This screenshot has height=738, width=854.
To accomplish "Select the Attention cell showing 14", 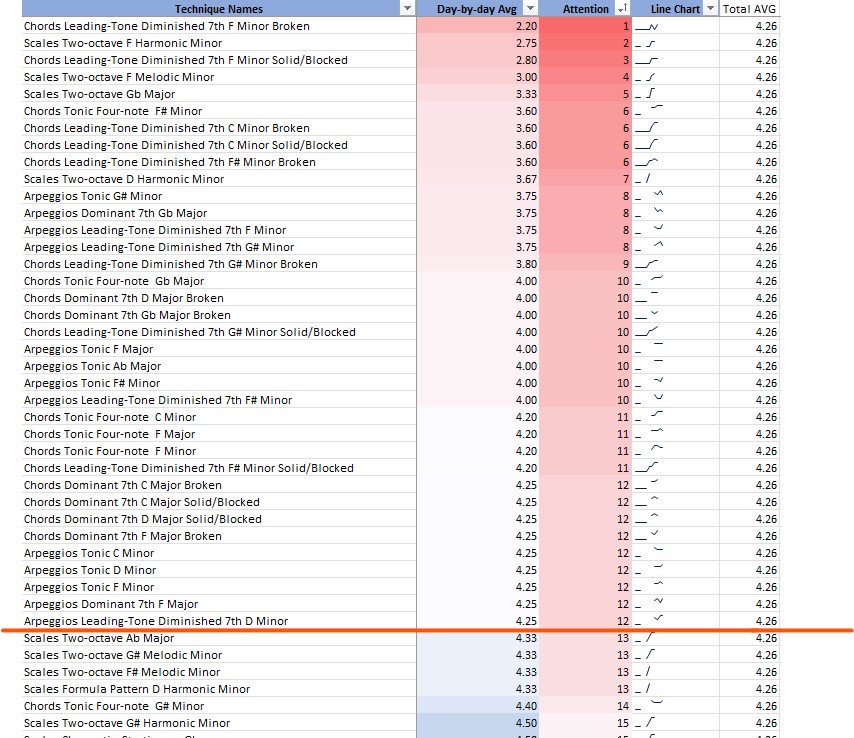I will pyautogui.click(x=585, y=706).
